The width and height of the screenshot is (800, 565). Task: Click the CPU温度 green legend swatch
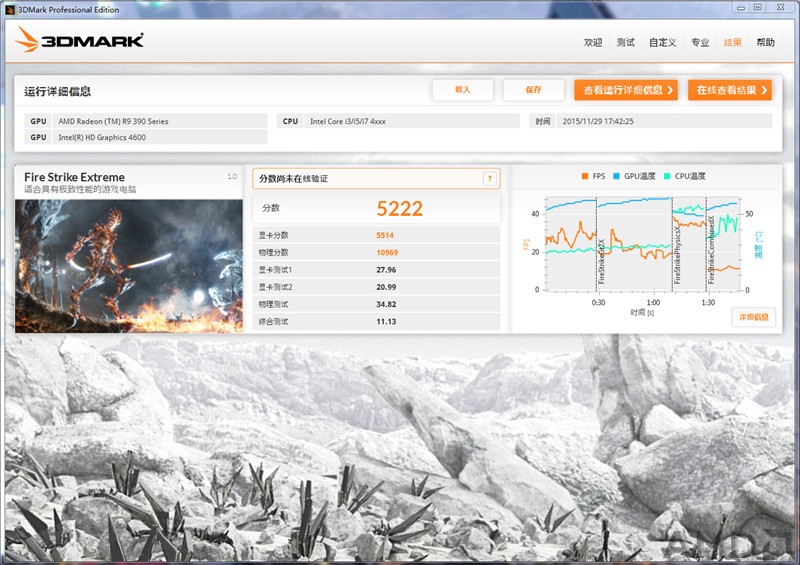(x=666, y=176)
